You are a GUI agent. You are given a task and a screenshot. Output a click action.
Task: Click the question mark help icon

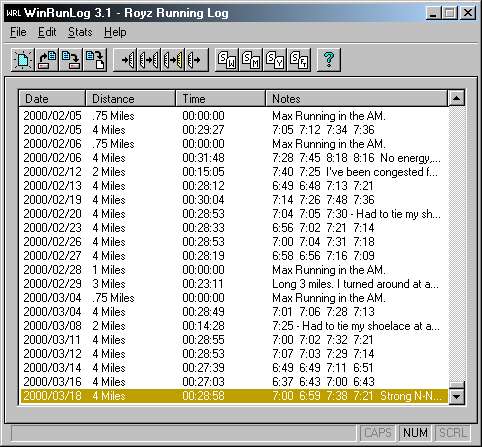pos(329,60)
